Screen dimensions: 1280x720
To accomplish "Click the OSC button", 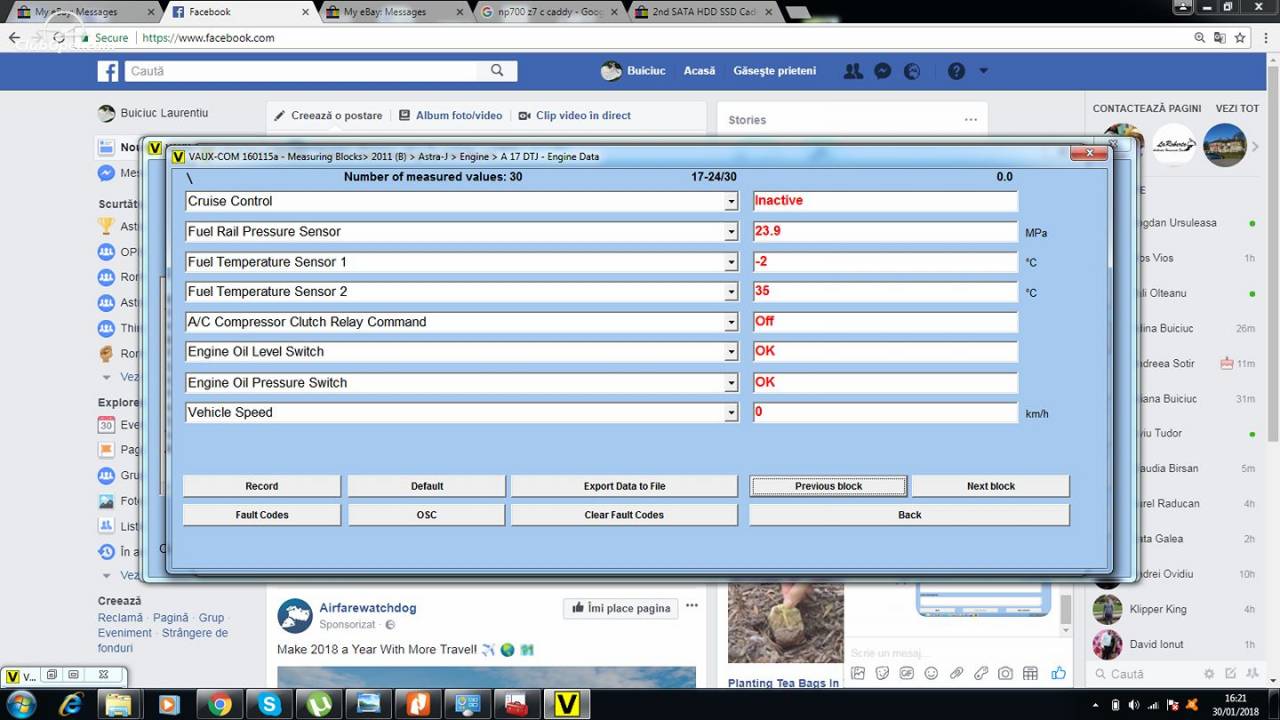I will 427,515.
